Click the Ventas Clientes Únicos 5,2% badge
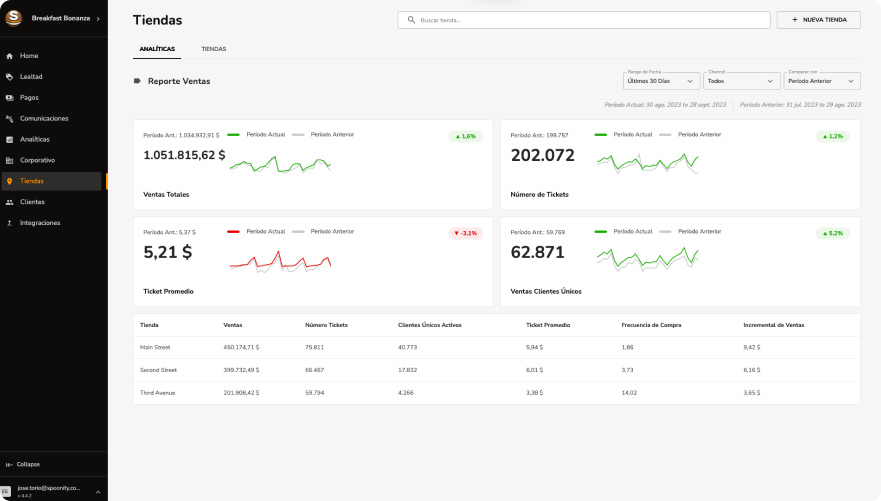 click(x=833, y=233)
